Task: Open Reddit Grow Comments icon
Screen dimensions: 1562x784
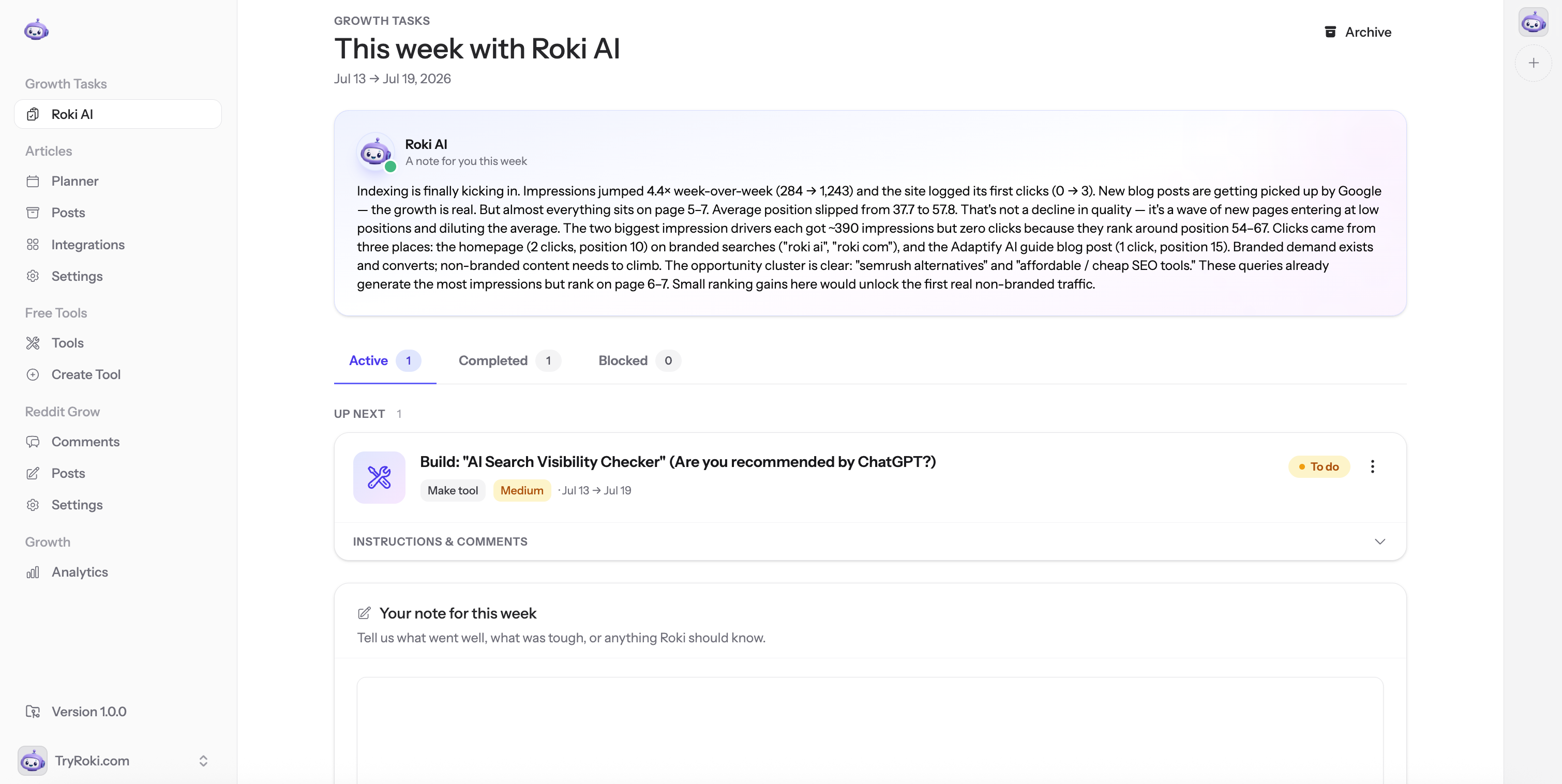Action: point(33,442)
